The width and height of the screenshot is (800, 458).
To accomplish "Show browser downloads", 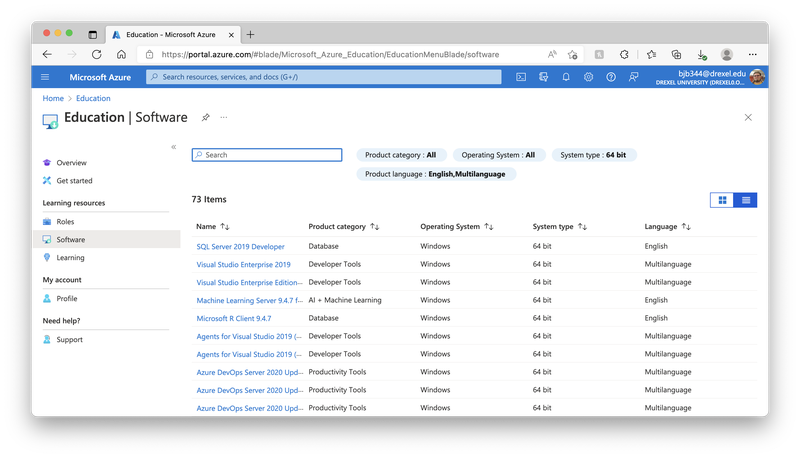I will [x=702, y=55].
